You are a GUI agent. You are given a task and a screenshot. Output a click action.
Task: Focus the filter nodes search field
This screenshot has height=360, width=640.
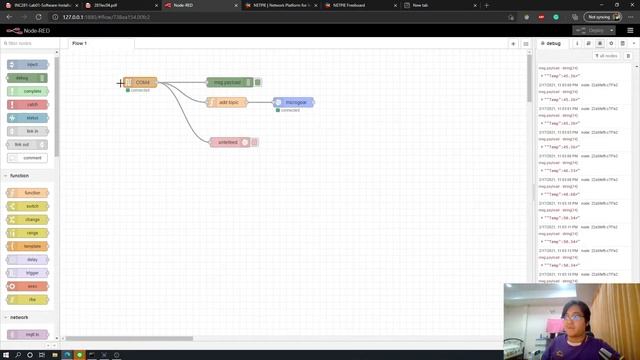29,43
